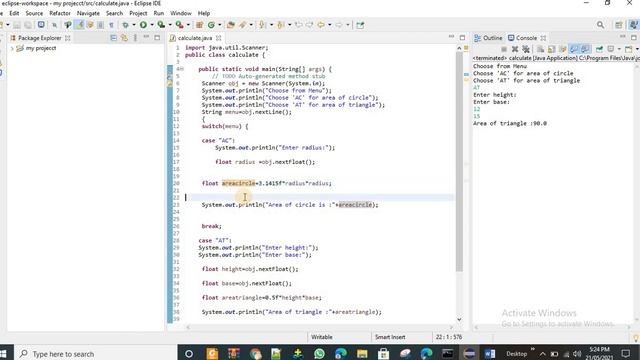Viewport: 640px width, 360px height.
Task: Click the 'Smart Insert' status field
Action: (390, 337)
